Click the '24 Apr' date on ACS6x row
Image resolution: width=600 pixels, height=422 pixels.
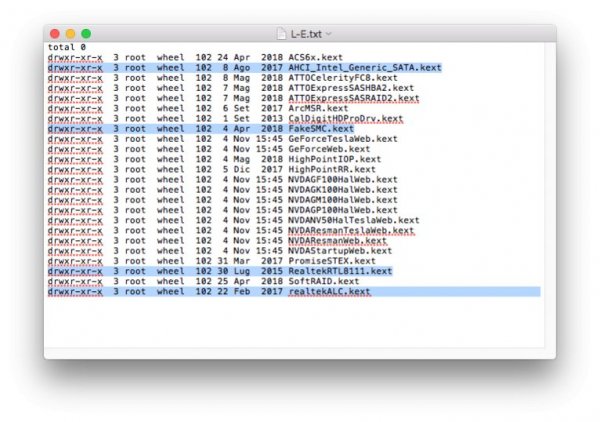coord(234,57)
